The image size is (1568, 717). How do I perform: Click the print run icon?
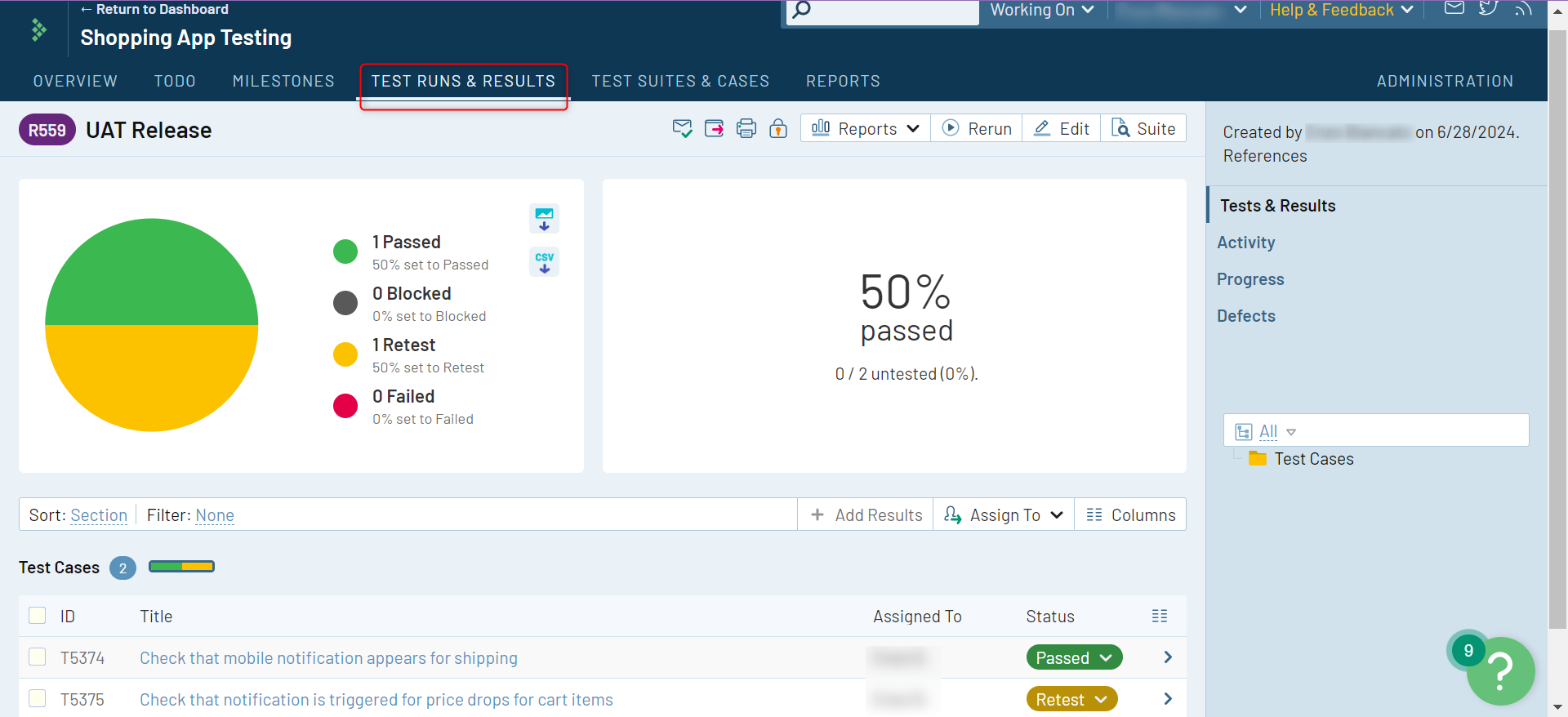click(746, 129)
